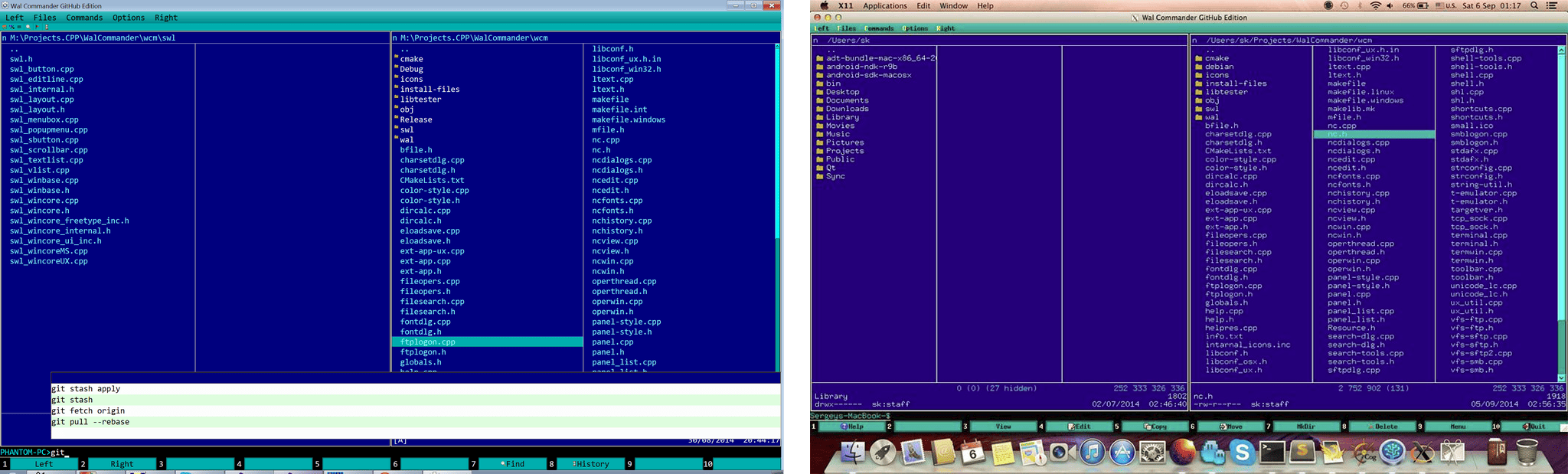Open the Trash in the dock

coord(1527,453)
